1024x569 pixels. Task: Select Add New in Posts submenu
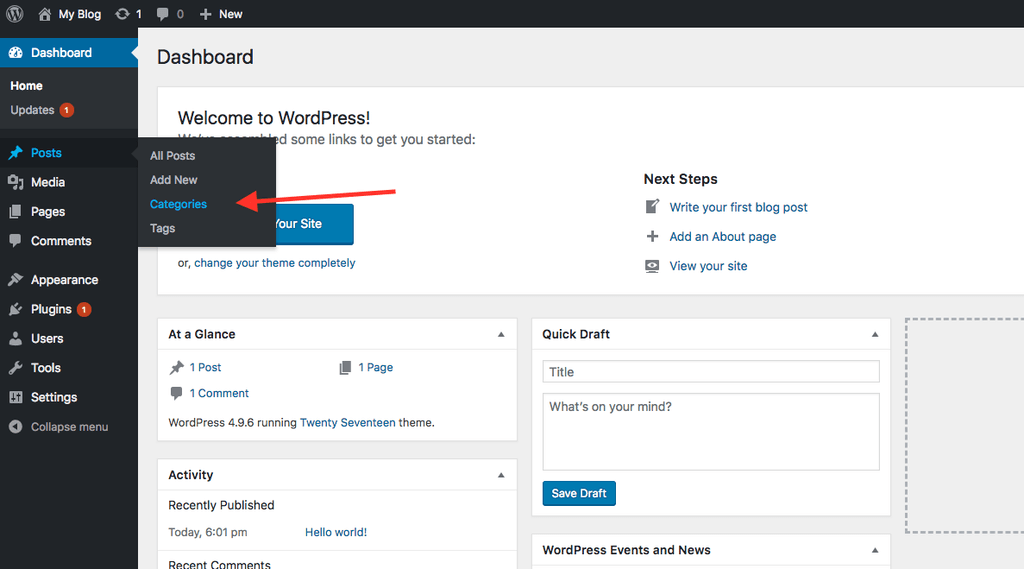[174, 180]
